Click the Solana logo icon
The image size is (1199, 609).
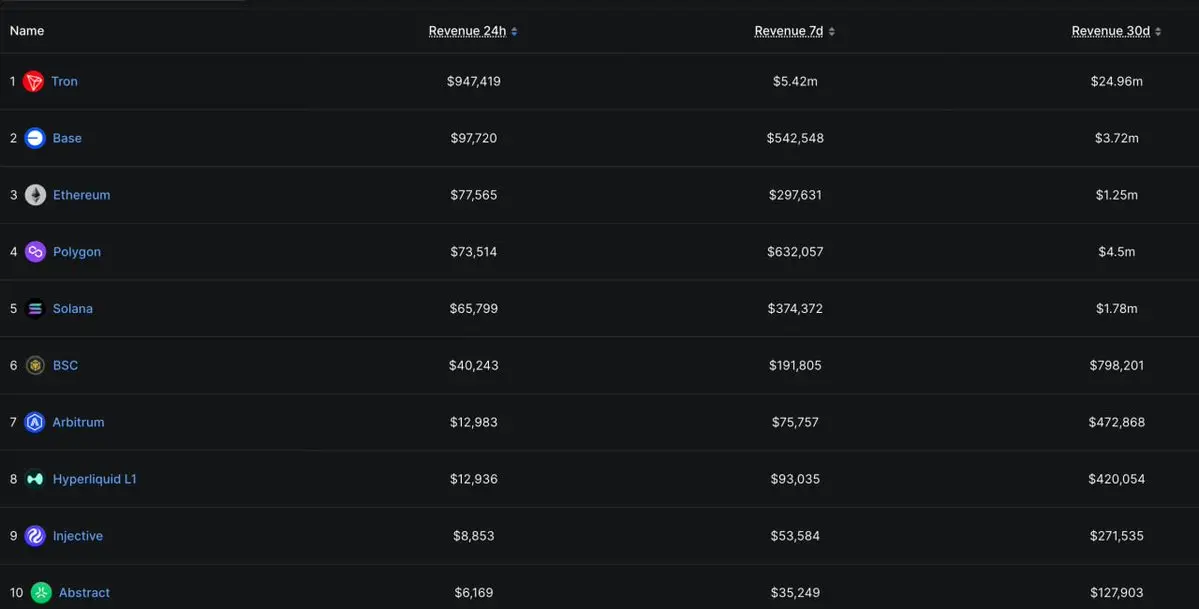point(35,309)
